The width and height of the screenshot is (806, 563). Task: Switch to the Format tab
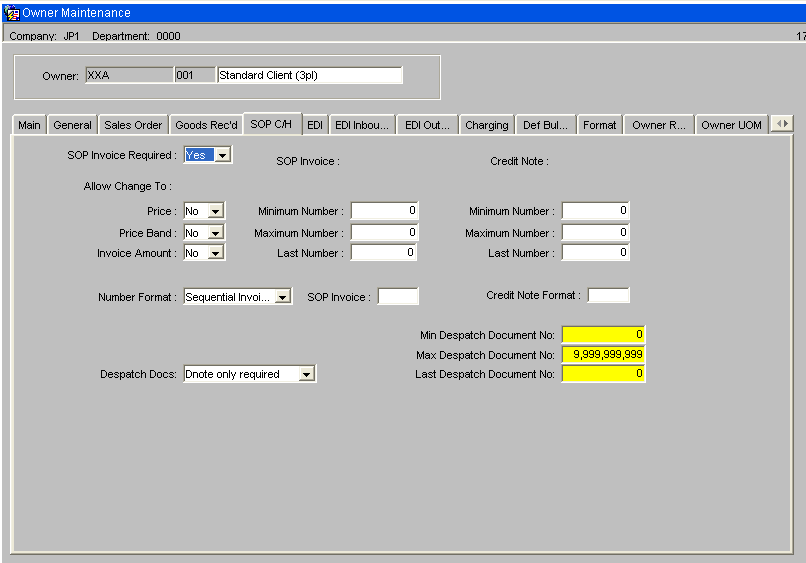coord(599,125)
